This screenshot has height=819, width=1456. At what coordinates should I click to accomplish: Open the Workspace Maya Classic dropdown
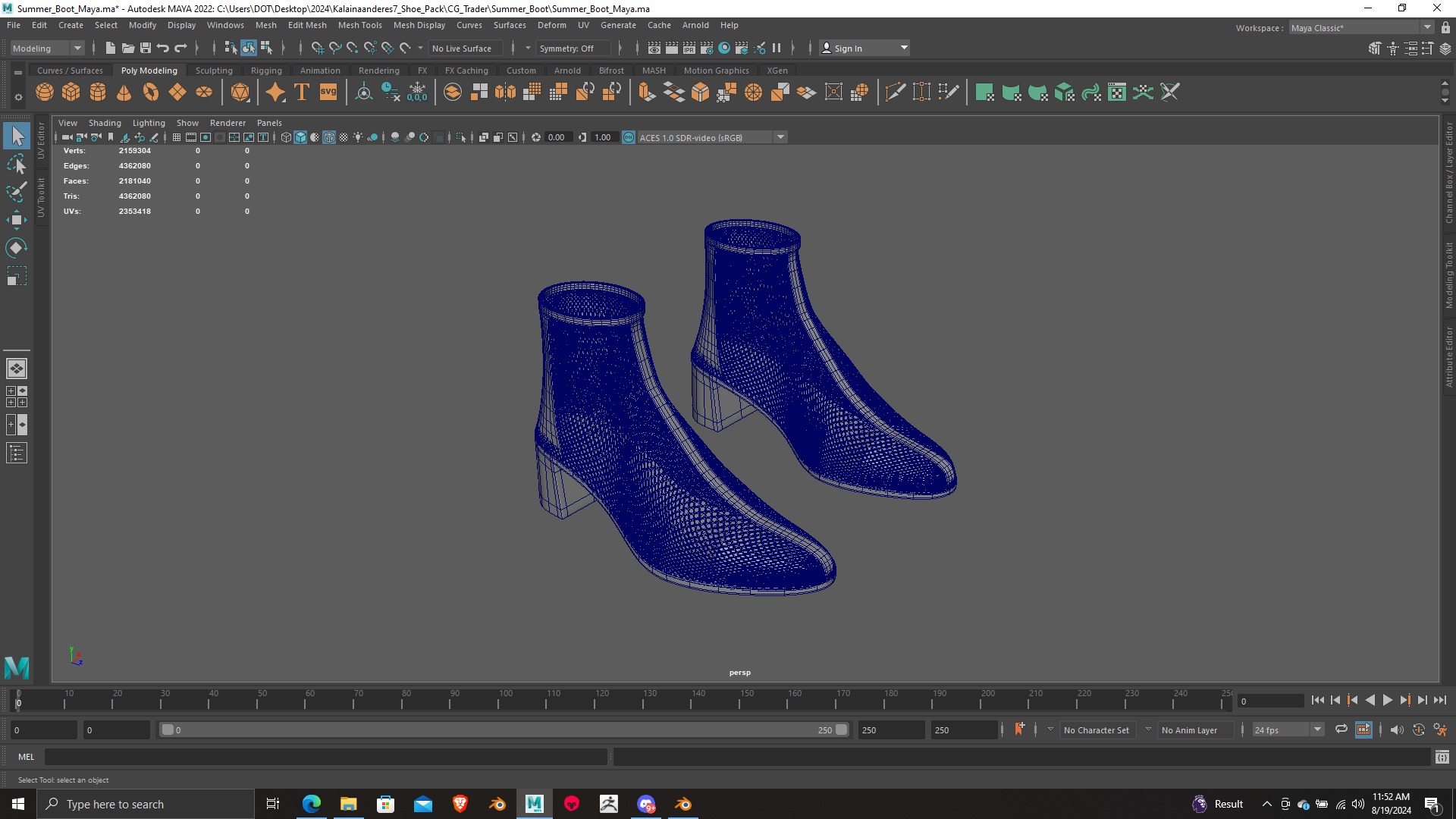tap(1361, 27)
